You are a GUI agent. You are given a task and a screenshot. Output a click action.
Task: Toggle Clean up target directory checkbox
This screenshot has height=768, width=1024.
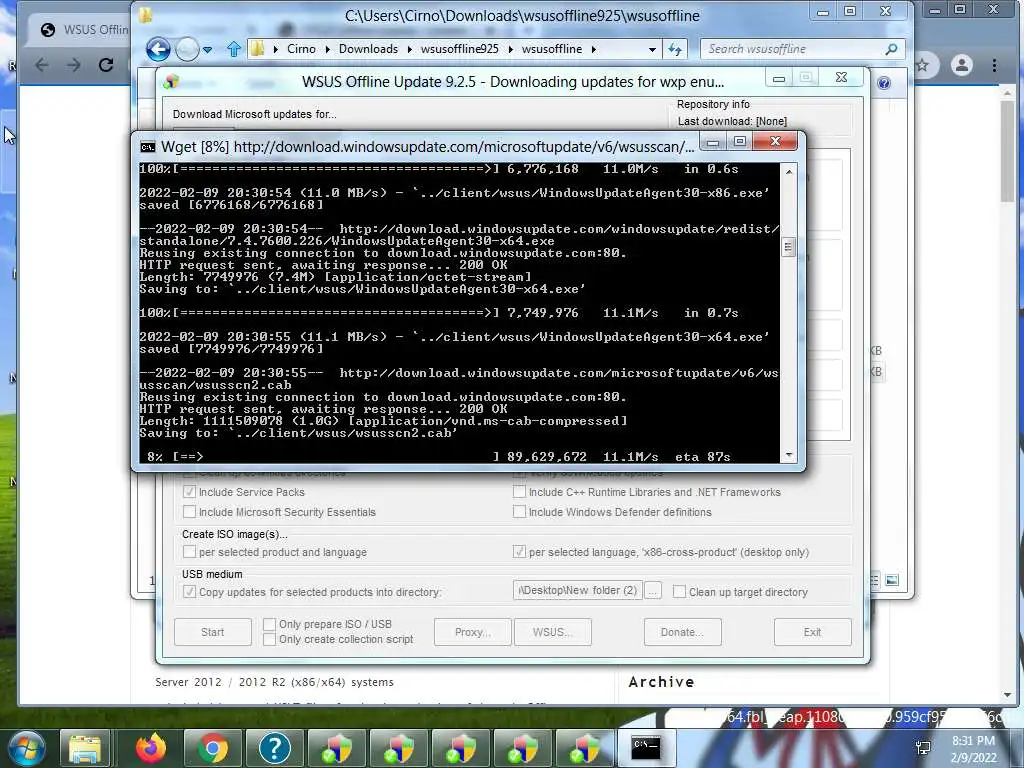coord(679,592)
